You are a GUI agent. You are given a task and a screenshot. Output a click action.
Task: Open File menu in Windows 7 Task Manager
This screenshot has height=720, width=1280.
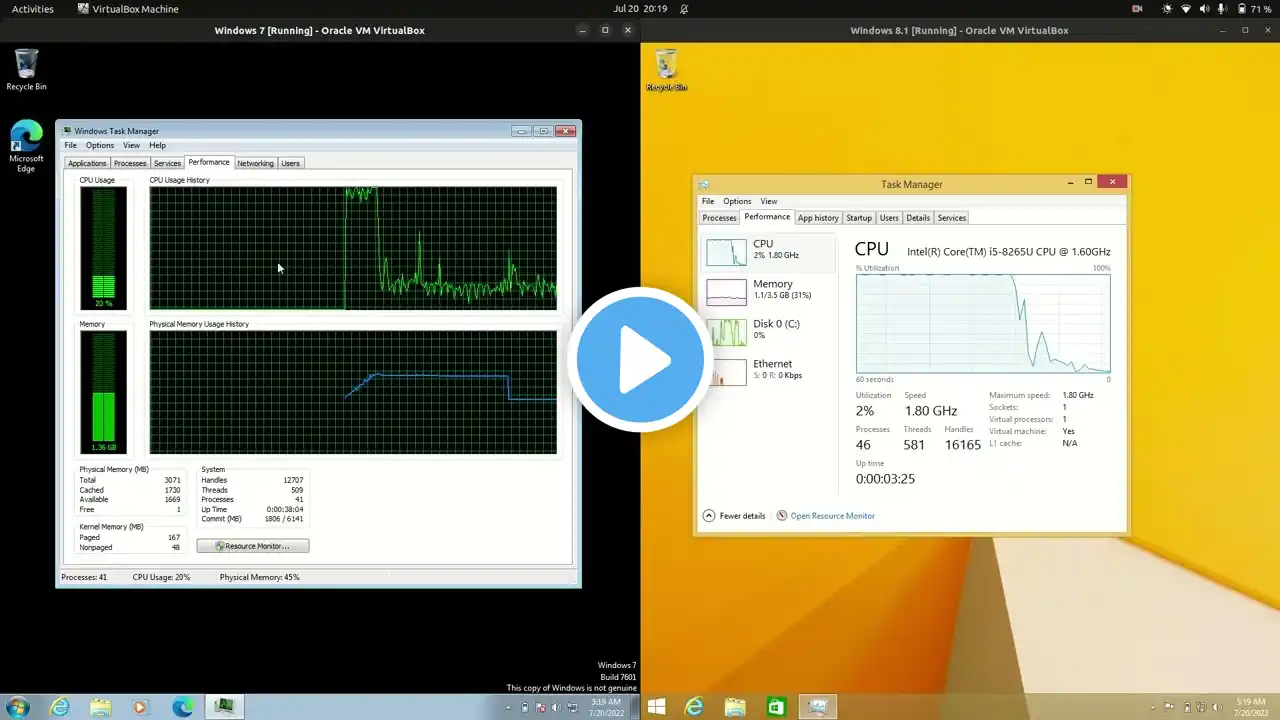tap(71, 146)
